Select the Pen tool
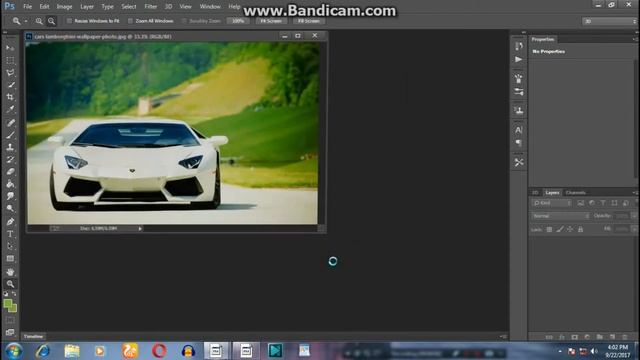 10,222
